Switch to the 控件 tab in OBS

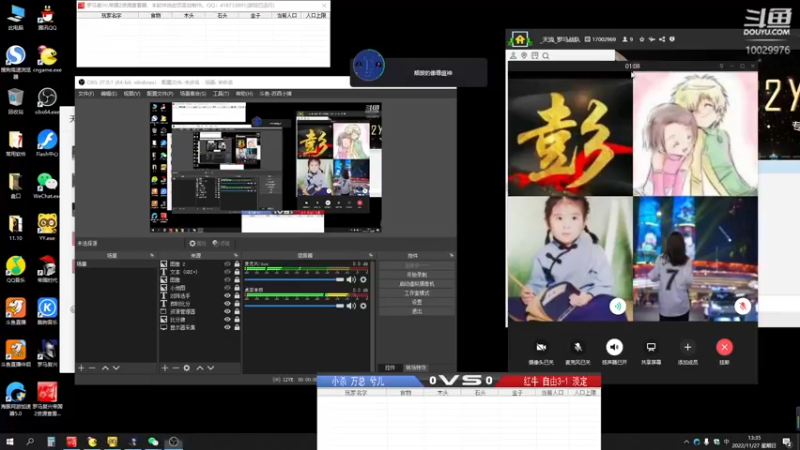[390, 368]
